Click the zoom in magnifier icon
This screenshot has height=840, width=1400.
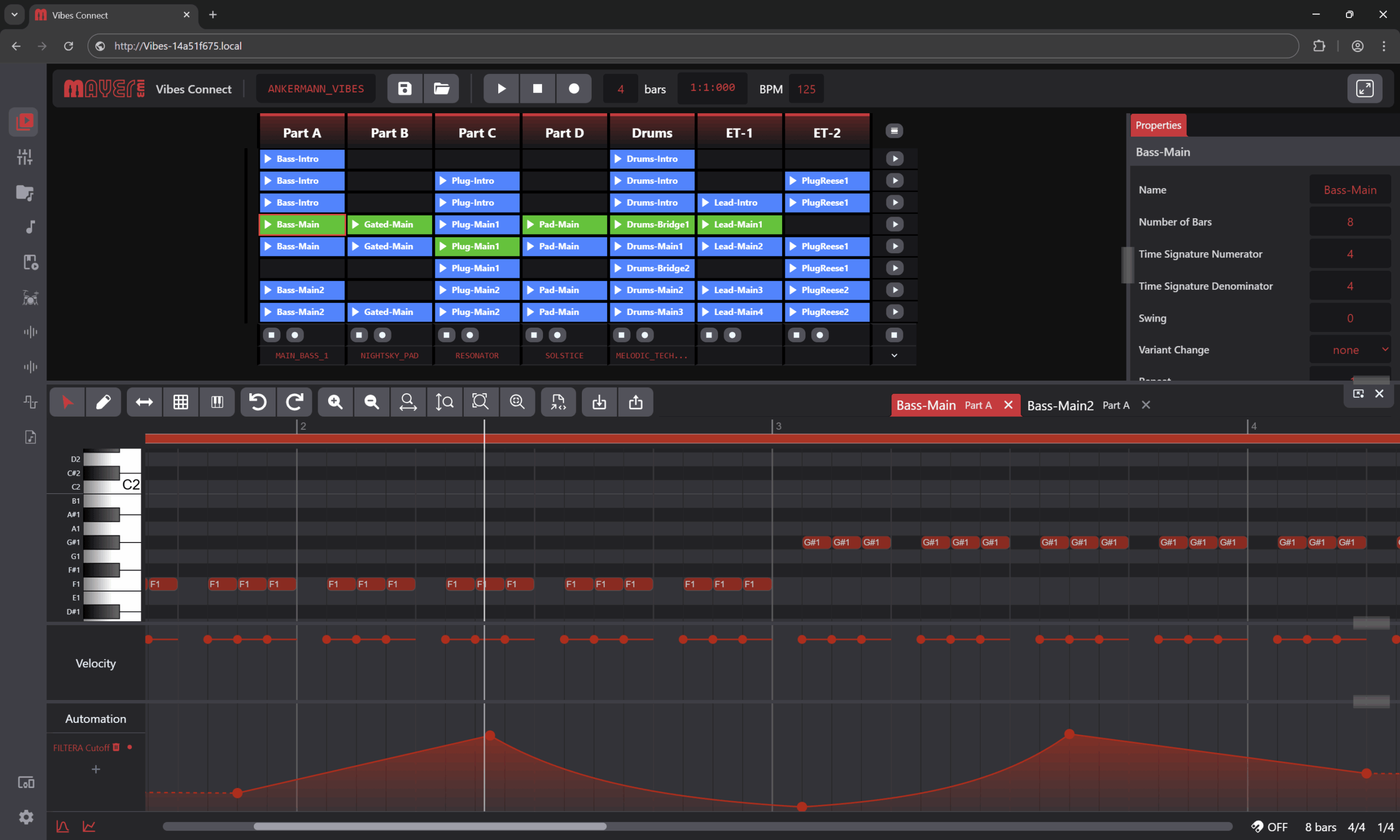pos(335,402)
